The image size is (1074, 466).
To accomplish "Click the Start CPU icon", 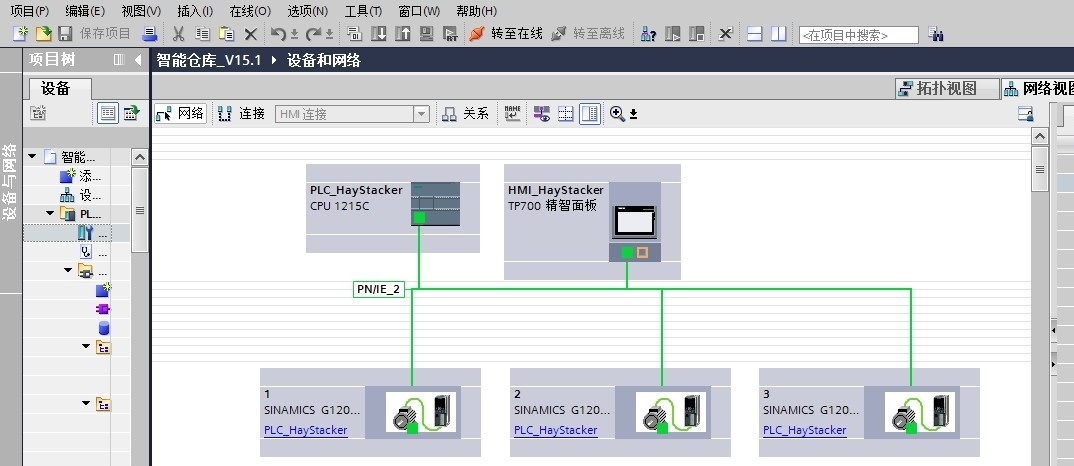I will click(673, 34).
